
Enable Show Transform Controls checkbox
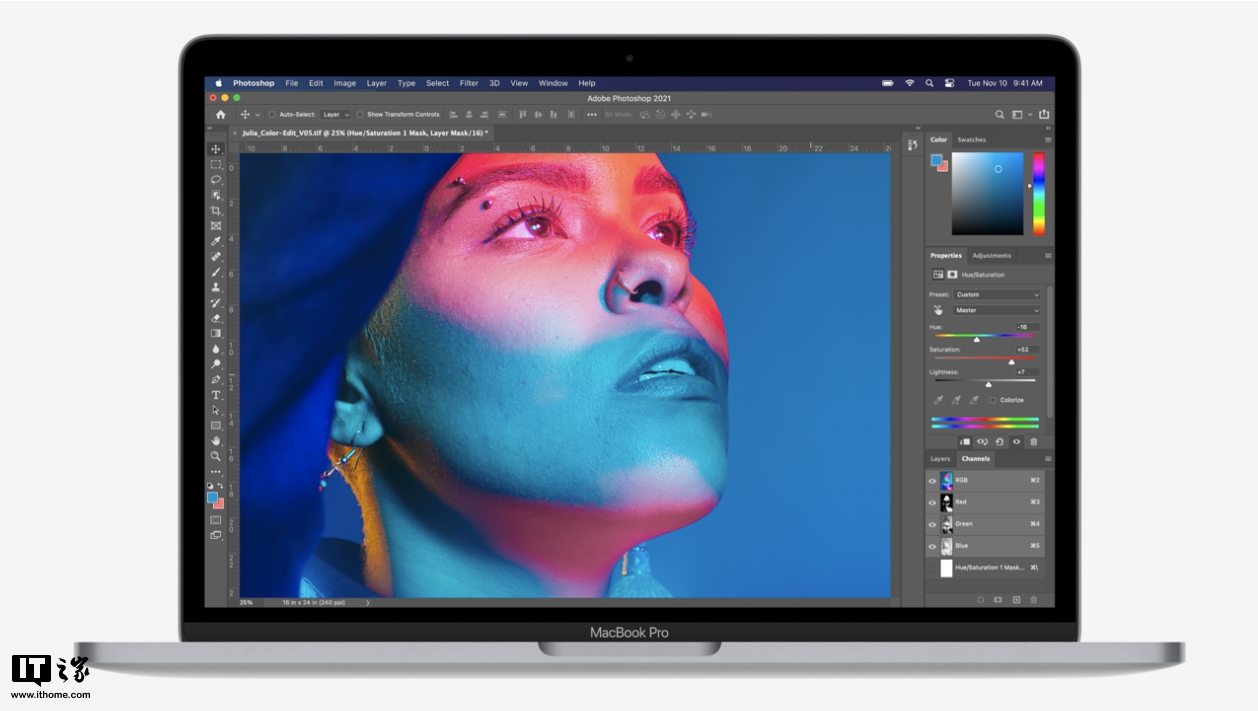360,115
